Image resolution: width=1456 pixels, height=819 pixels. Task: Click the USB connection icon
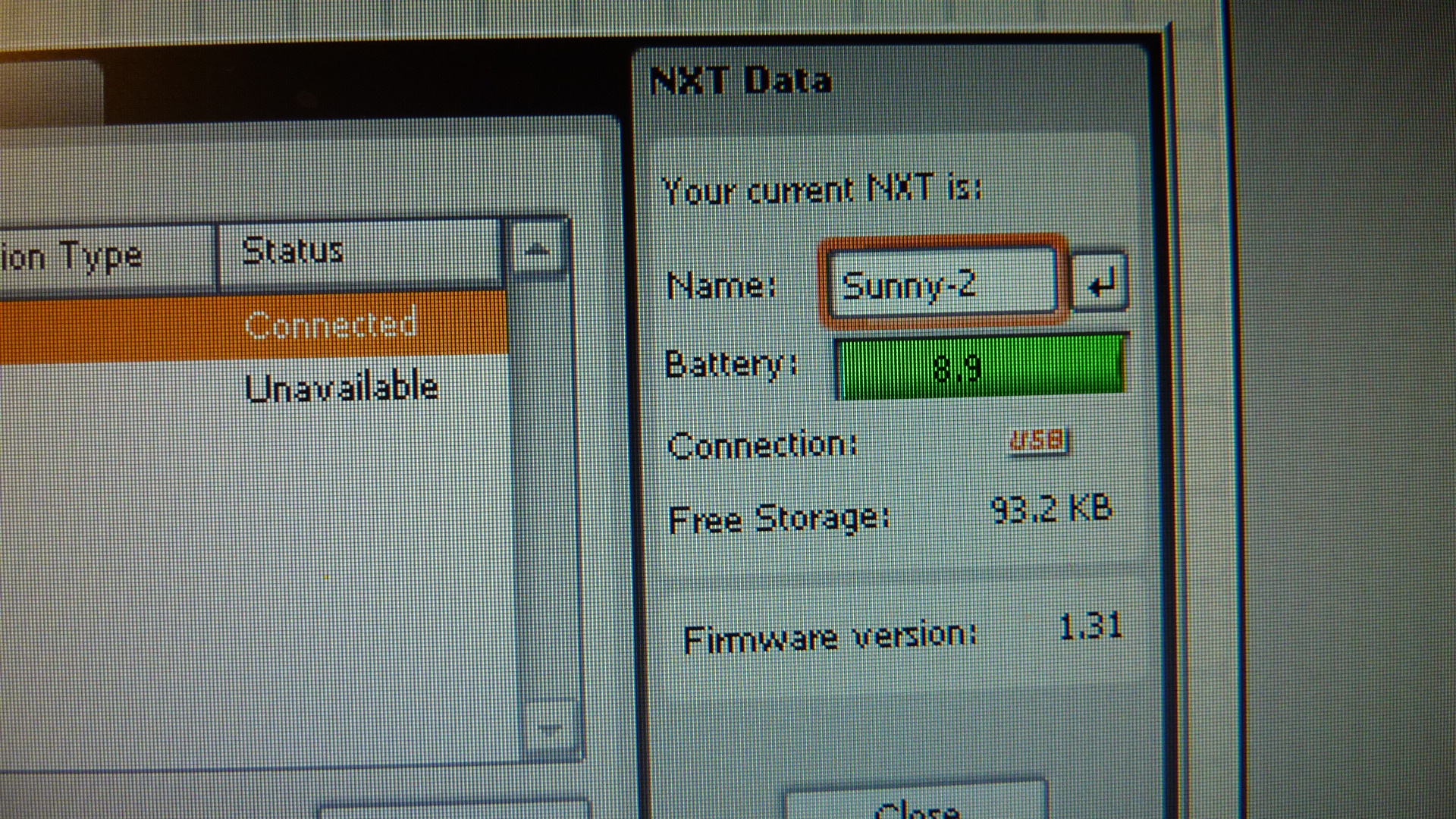(1039, 441)
